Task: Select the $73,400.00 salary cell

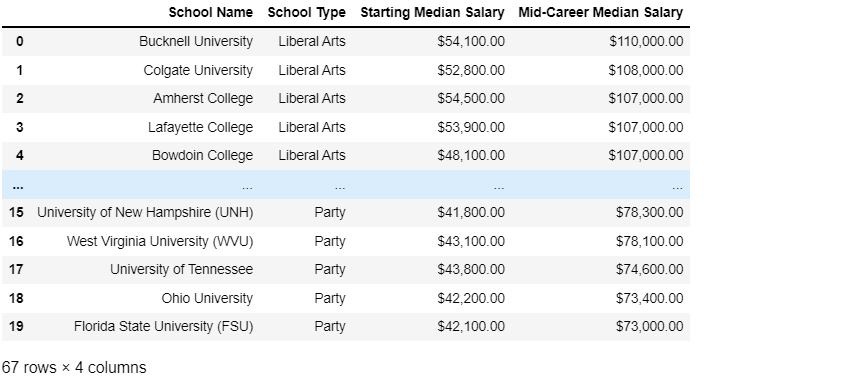Action: [650, 298]
